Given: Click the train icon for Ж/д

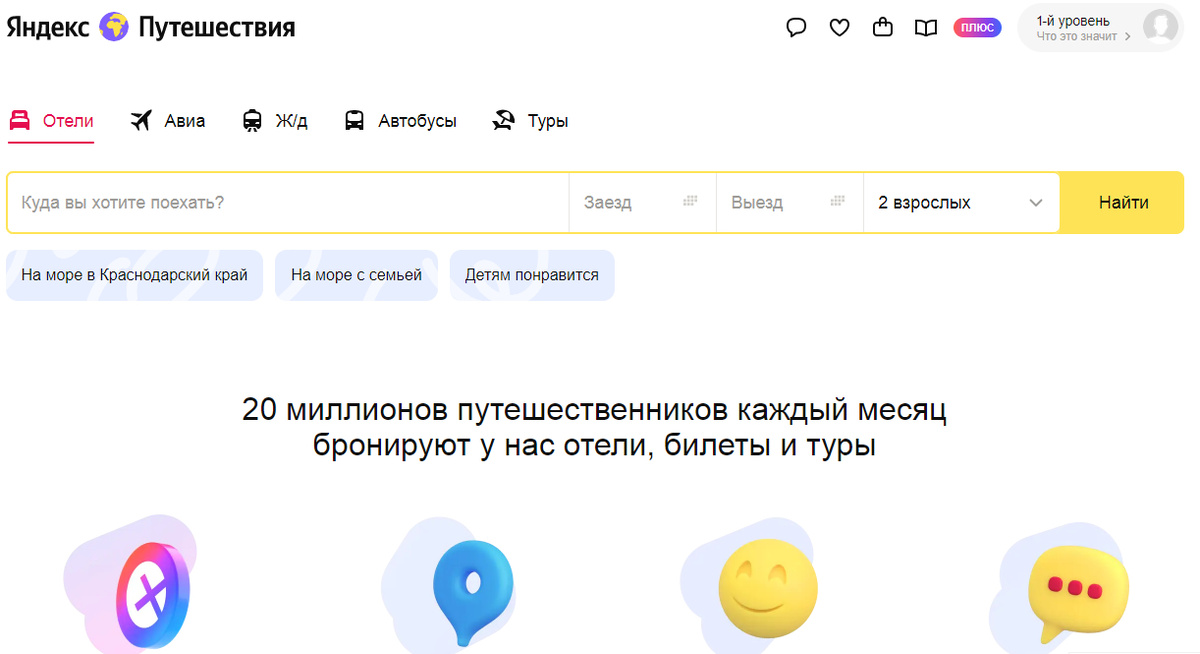Looking at the screenshot, I should coord(252,121).
